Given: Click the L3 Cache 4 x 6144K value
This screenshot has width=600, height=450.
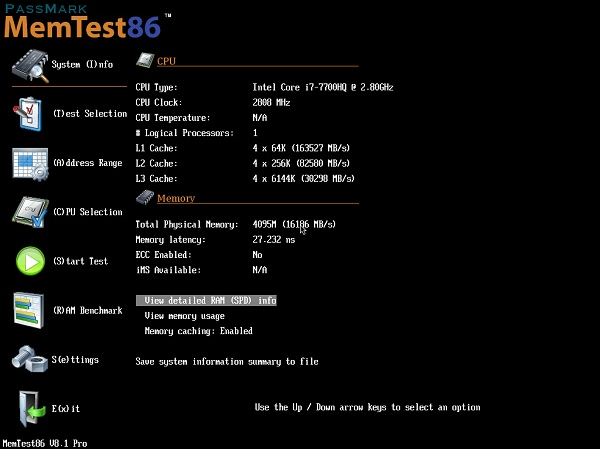Looking at the screenshot, I should click(303, 179).
